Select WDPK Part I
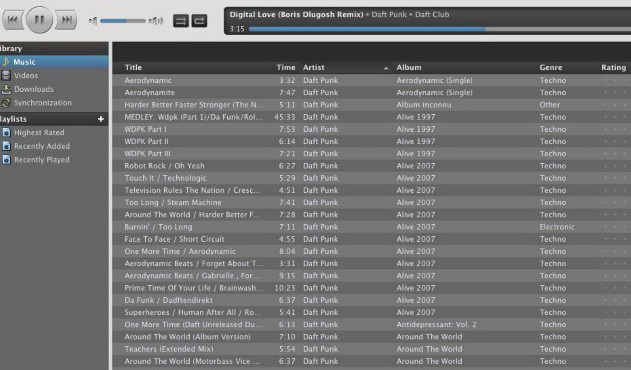This screenshot has width=631, height=370. (372, 129)
